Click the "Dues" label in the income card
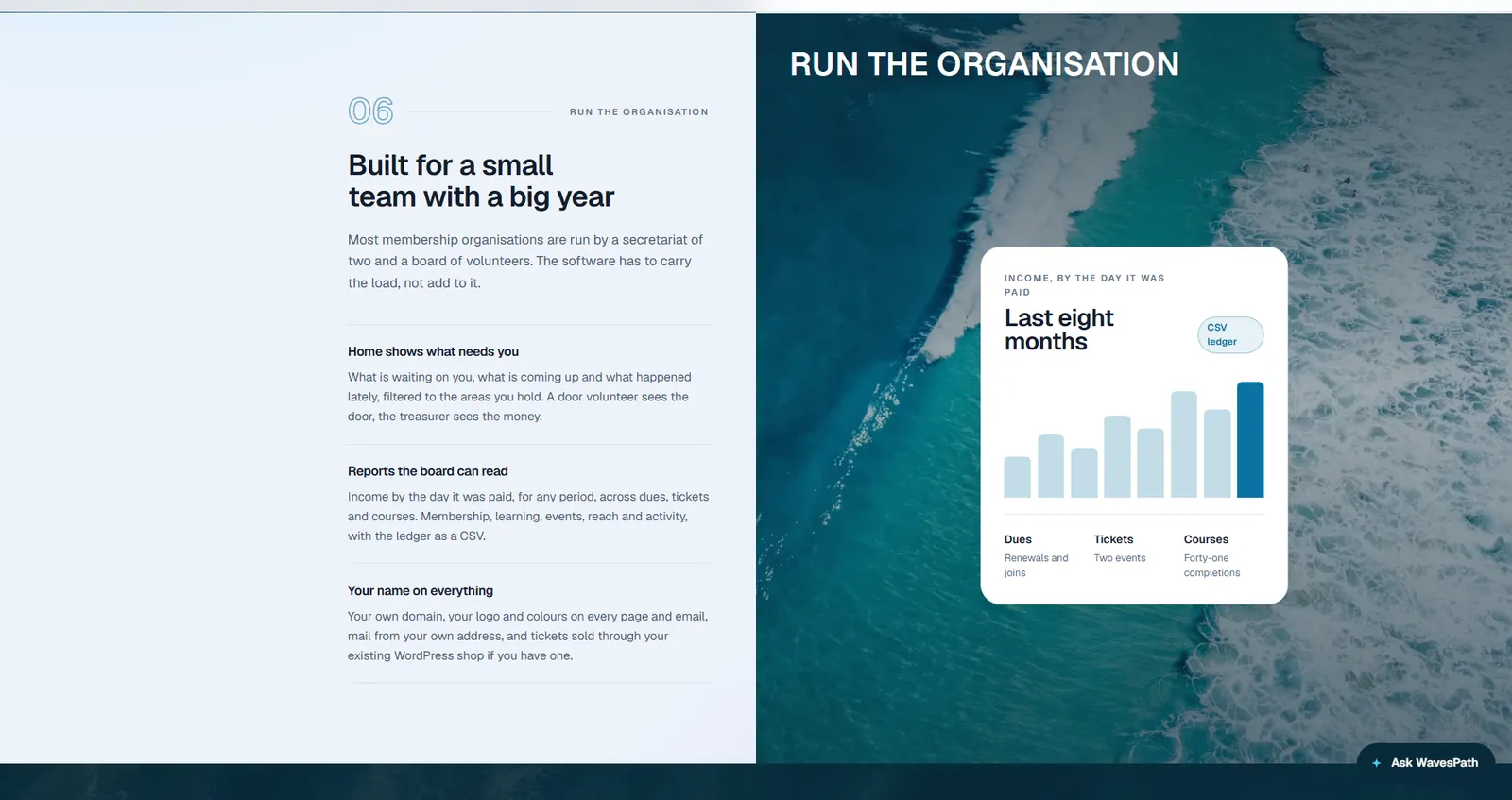Screen dimensions: 1512x800 point(1018,539)
